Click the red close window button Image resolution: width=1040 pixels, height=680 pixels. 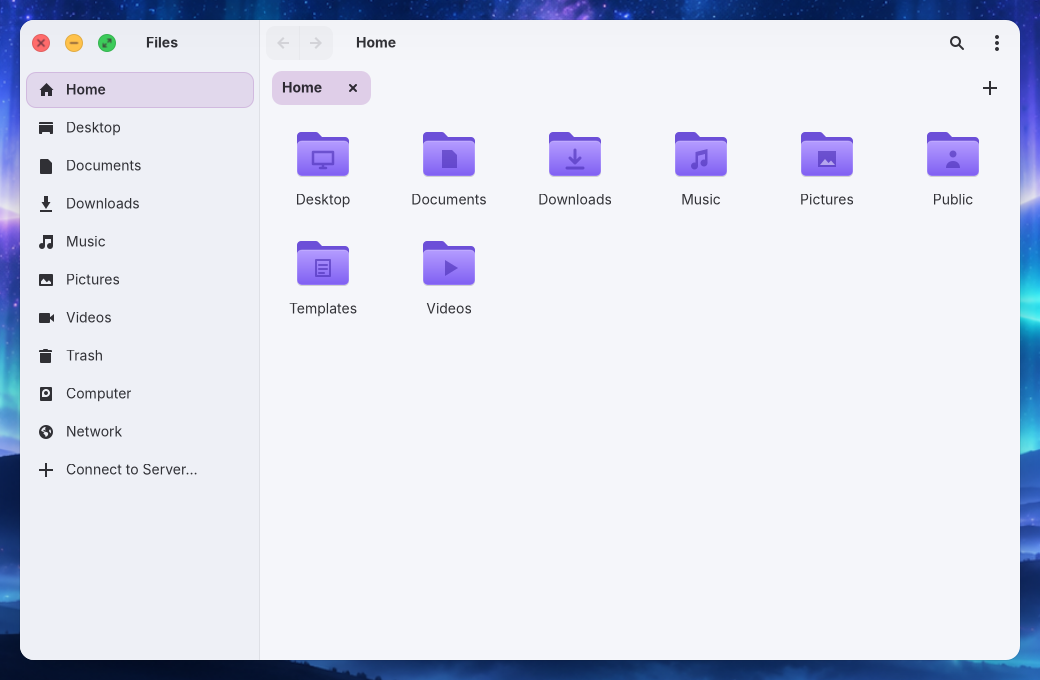click(41, 43)
